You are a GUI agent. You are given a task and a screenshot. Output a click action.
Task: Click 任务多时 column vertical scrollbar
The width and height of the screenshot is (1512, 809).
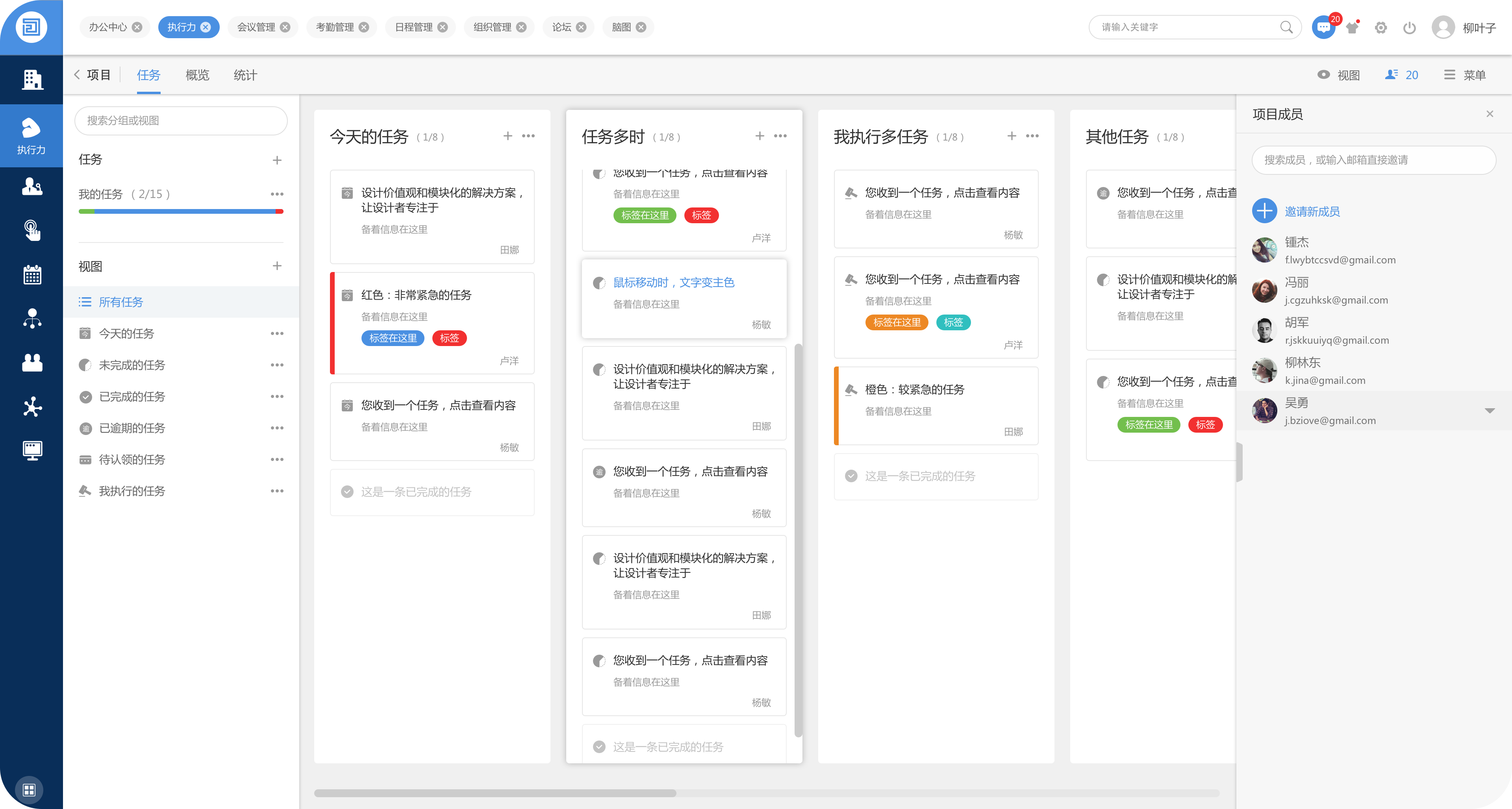point(798,540)
